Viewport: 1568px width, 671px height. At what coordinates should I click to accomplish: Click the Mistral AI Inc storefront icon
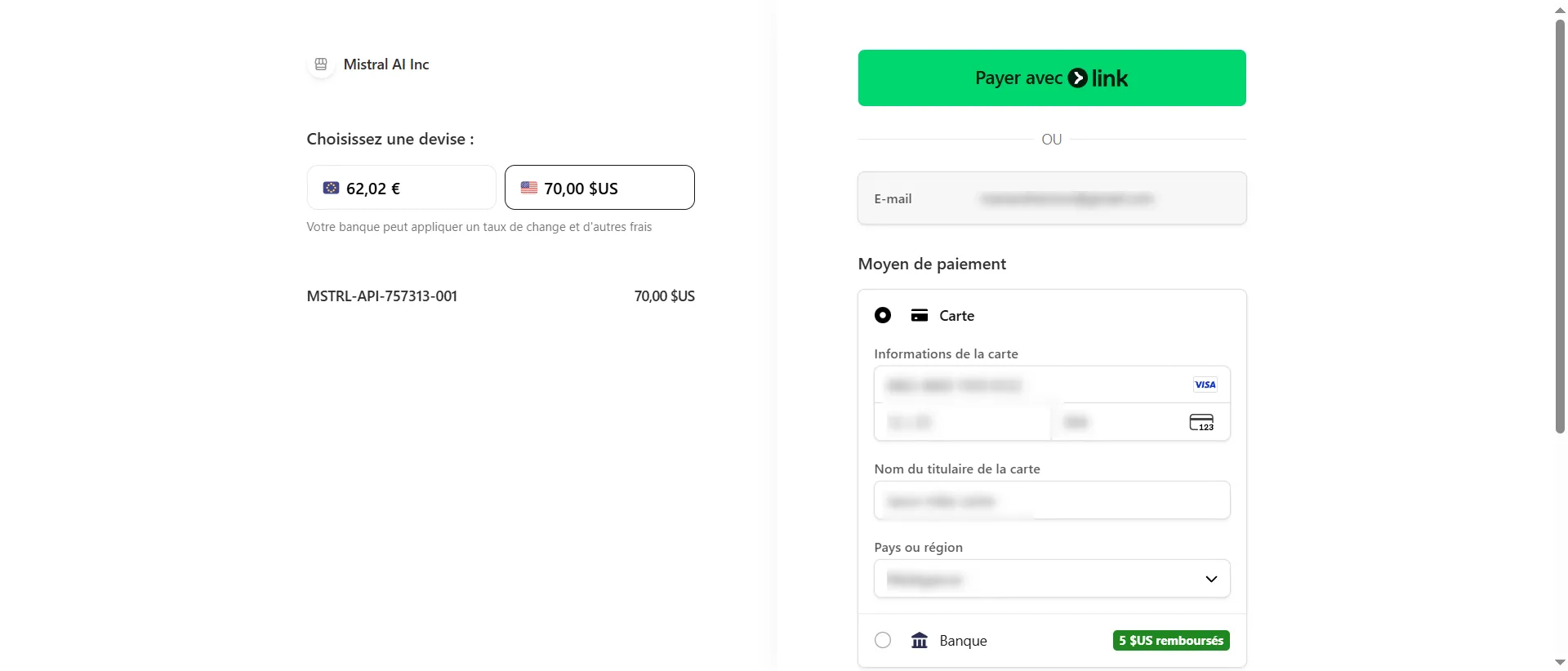[321, 64]
